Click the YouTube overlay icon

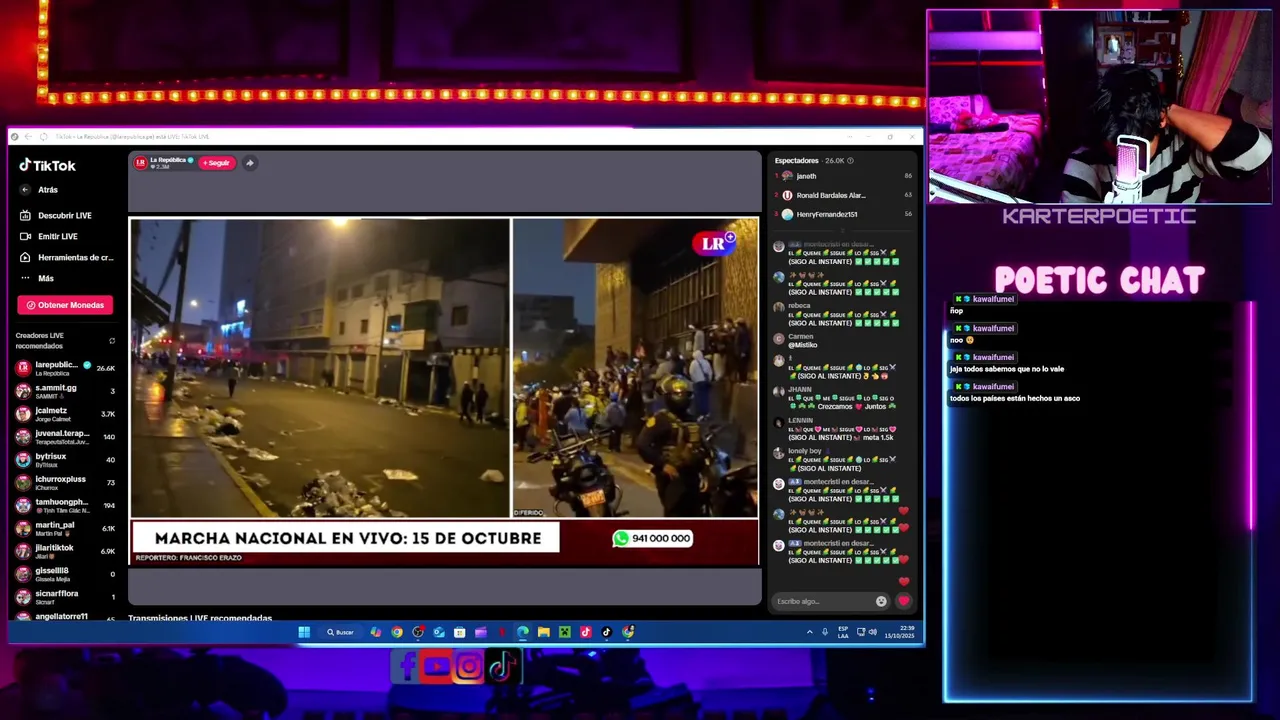(x=436, y=667)
